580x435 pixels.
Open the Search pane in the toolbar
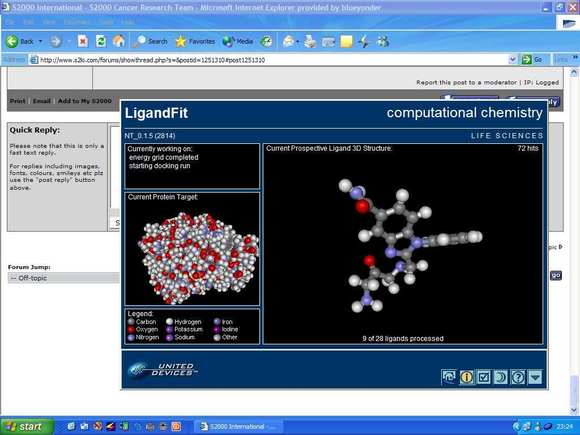150,41
